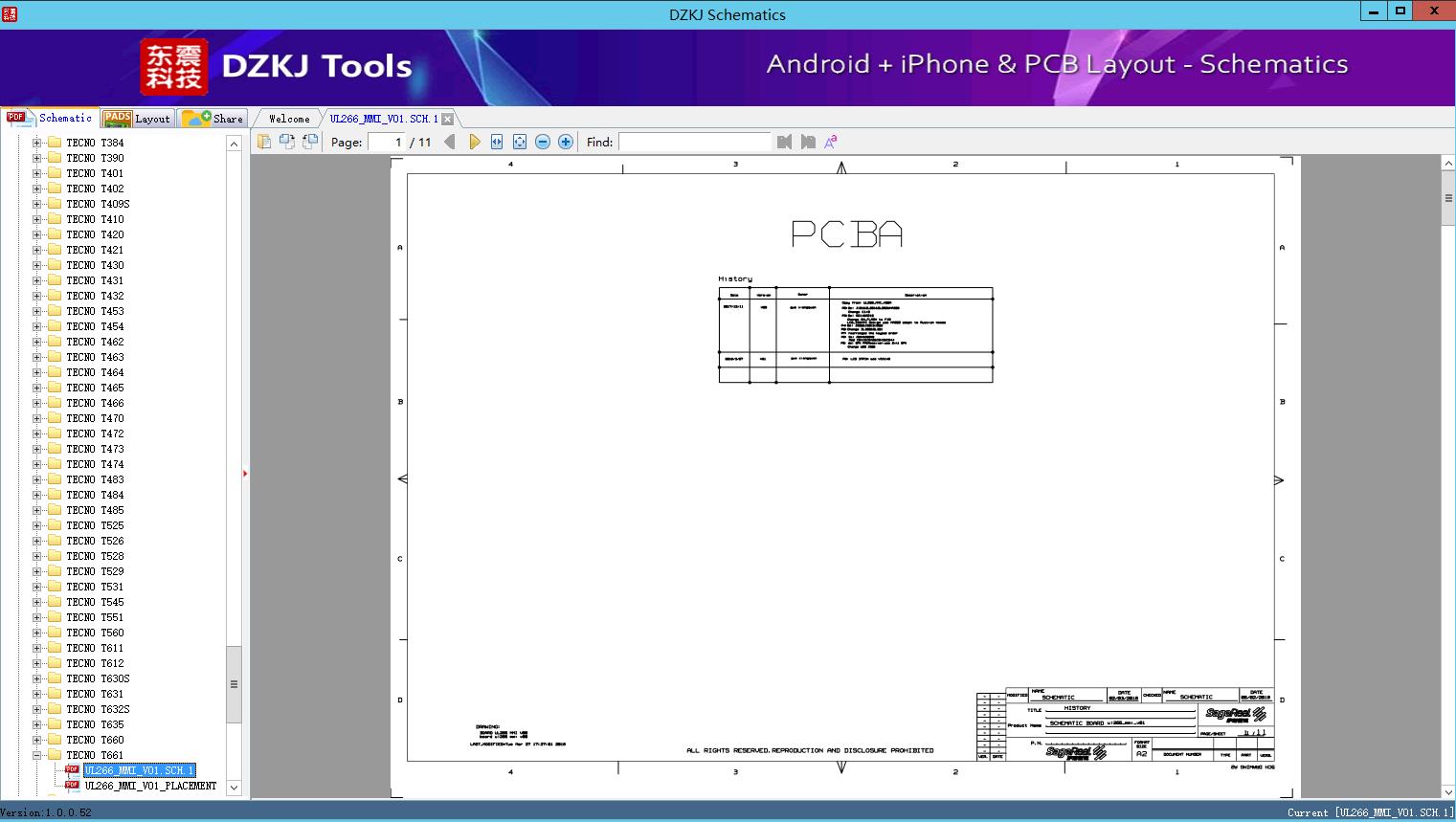Click the page number input field
The width and height of the screenshot is (1456, 822).
coord(386,142)
